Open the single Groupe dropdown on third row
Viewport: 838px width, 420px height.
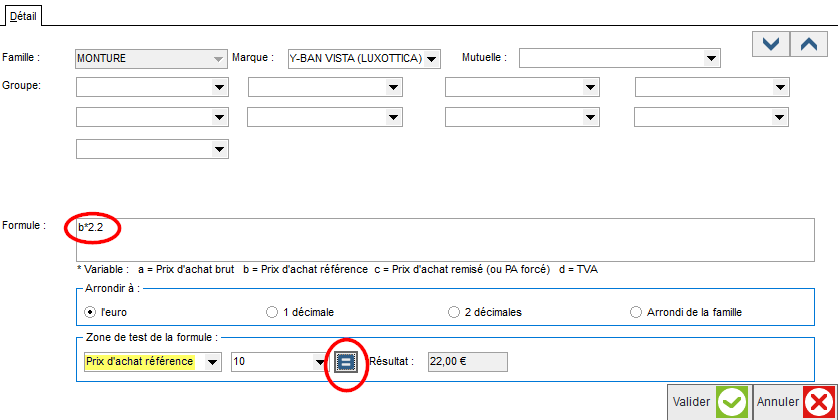pos(152,149)
